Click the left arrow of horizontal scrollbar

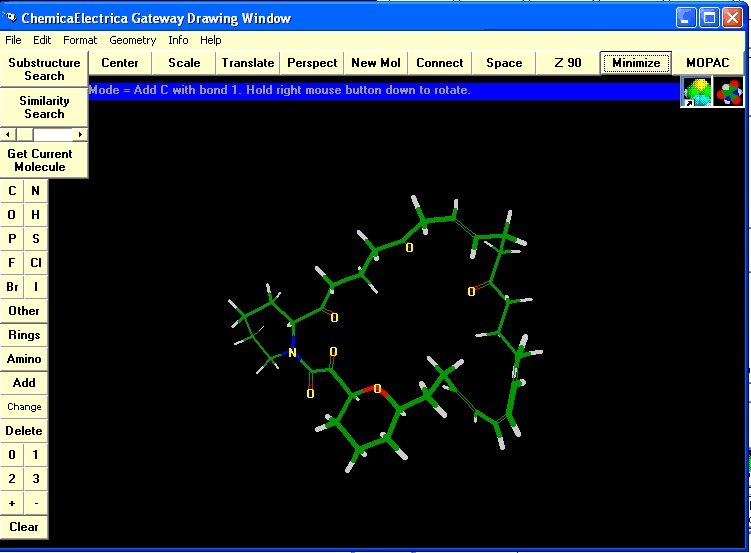[7, 135]
